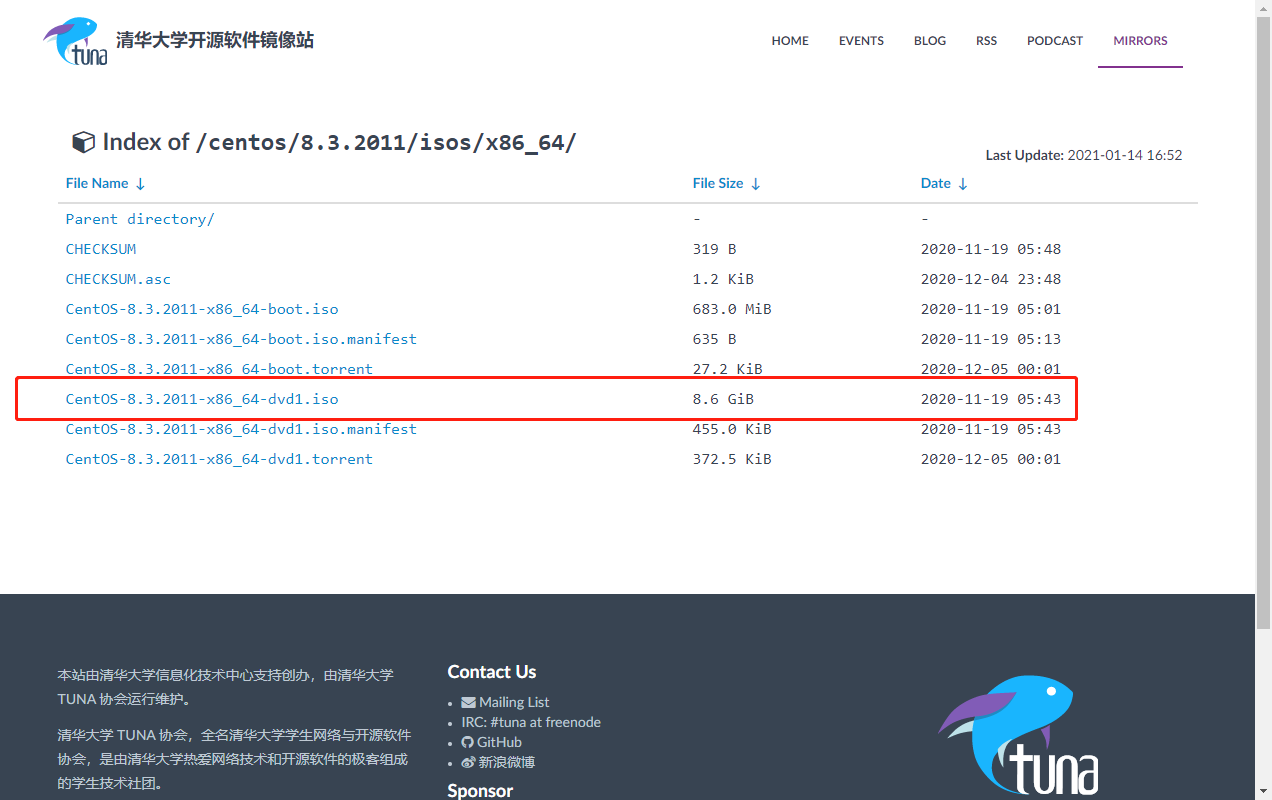Open the Parent directory/ link
Screen dimensions: 1272x800
(140, 219)
